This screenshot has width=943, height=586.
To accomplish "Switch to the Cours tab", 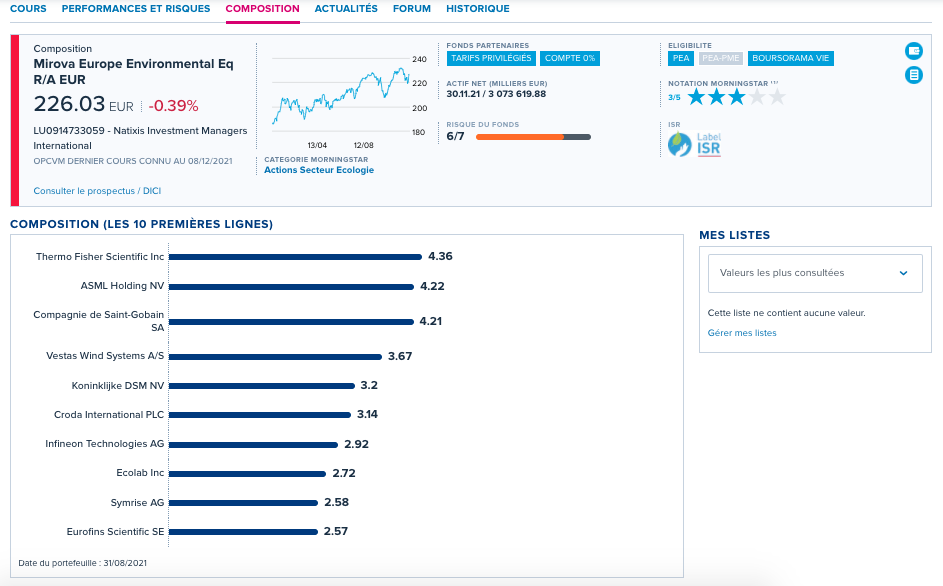I will pyautogui.click(x=28, y=9).
